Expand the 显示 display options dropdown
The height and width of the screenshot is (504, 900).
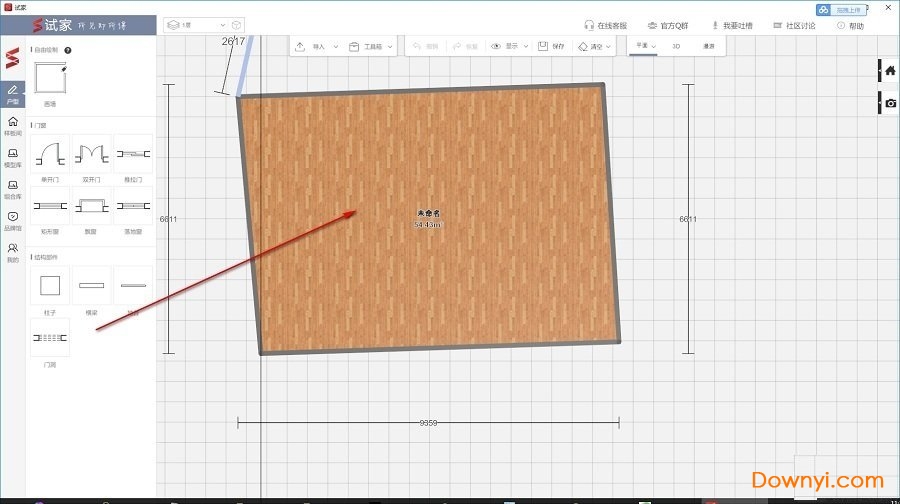coord(511,46)
